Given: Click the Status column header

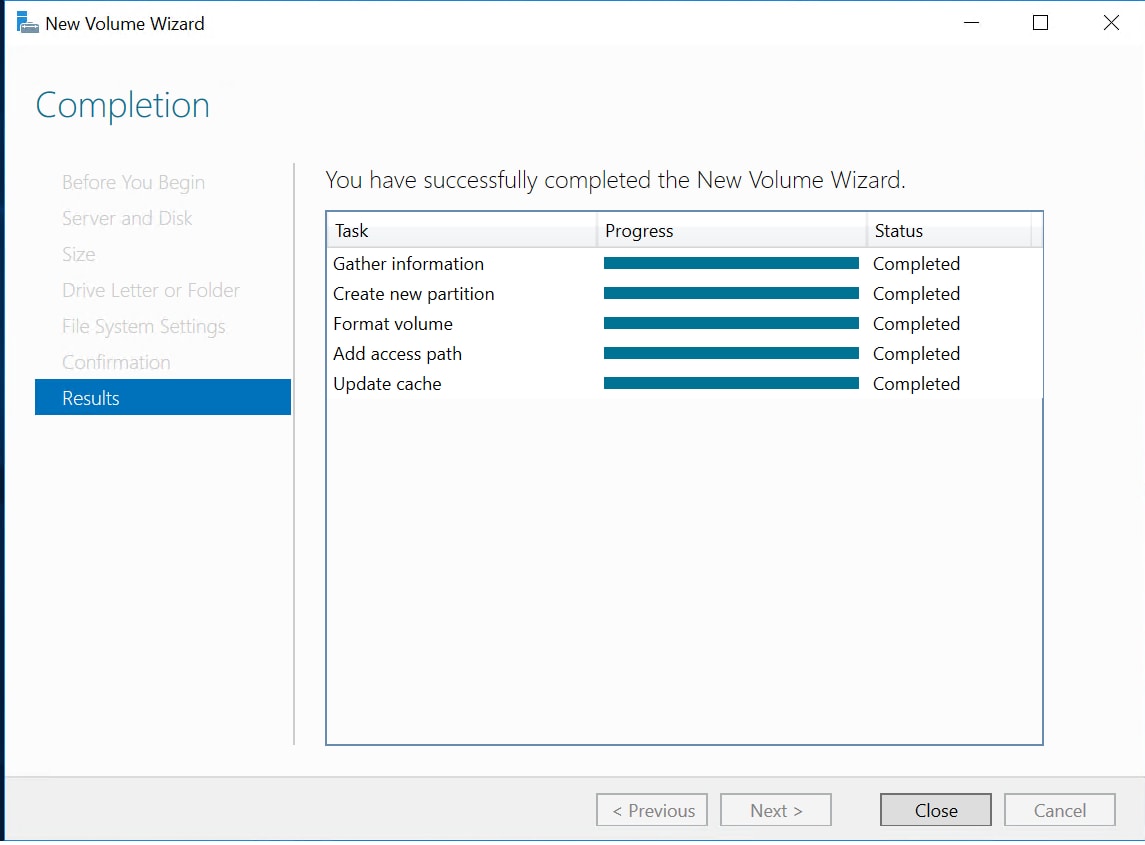Looking at the screenshot, I should click(x=948, y=231).
